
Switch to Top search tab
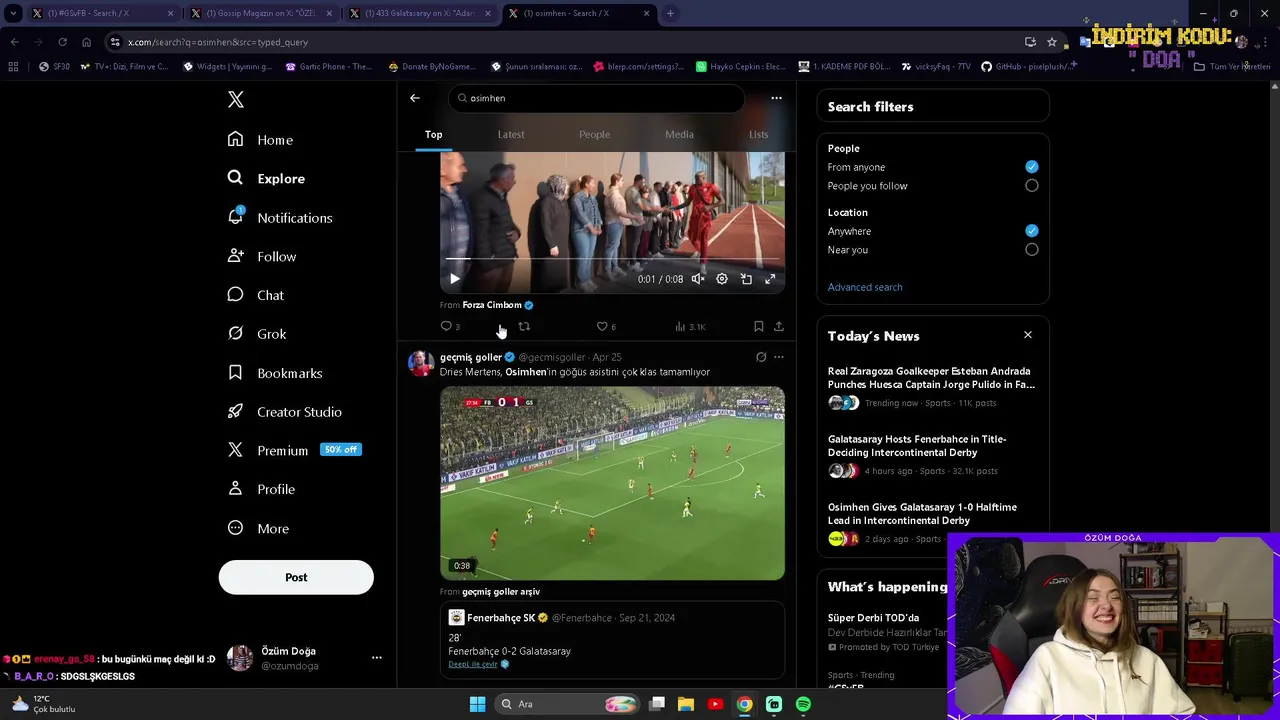(433, 134)
